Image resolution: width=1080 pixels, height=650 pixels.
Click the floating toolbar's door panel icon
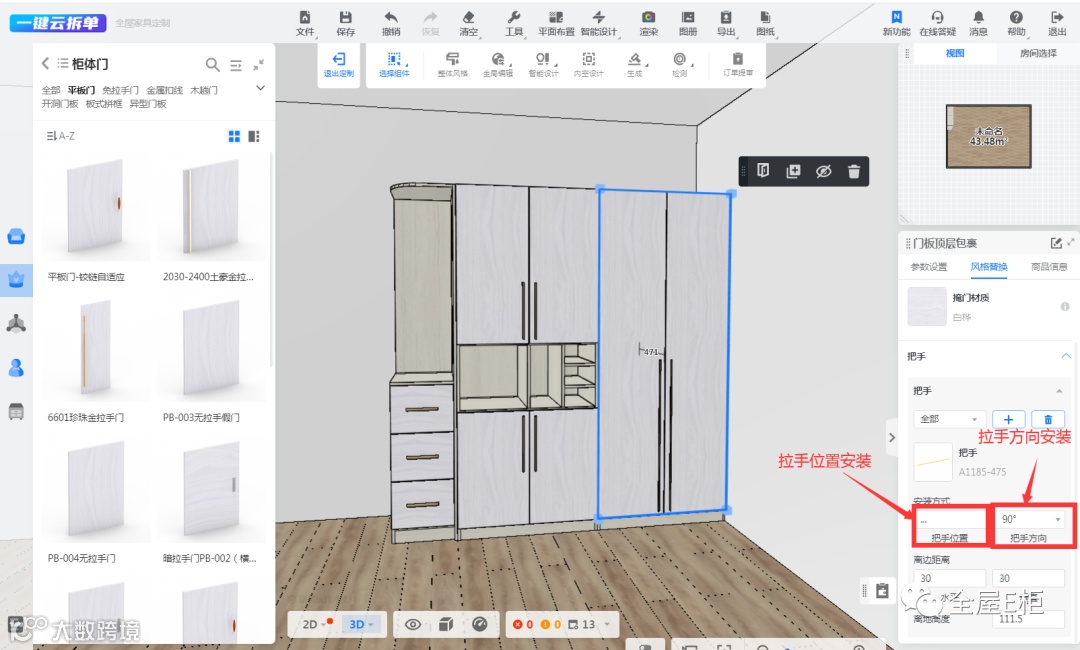763,171
